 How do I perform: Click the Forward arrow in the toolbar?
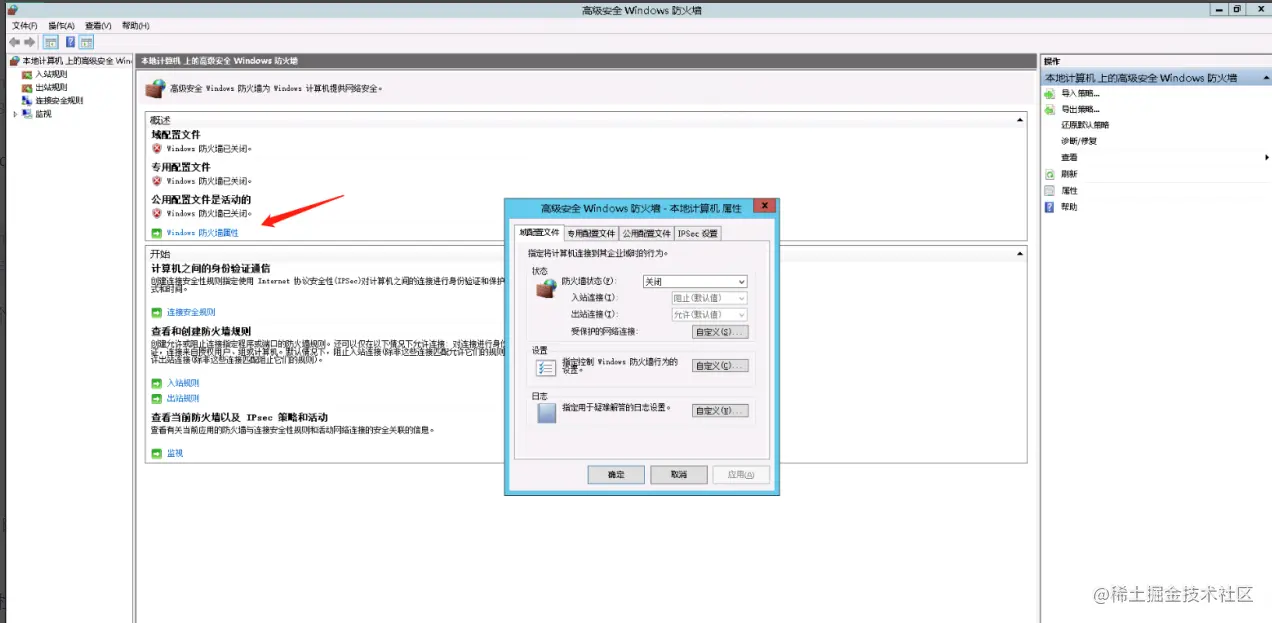tap(30, 42)
